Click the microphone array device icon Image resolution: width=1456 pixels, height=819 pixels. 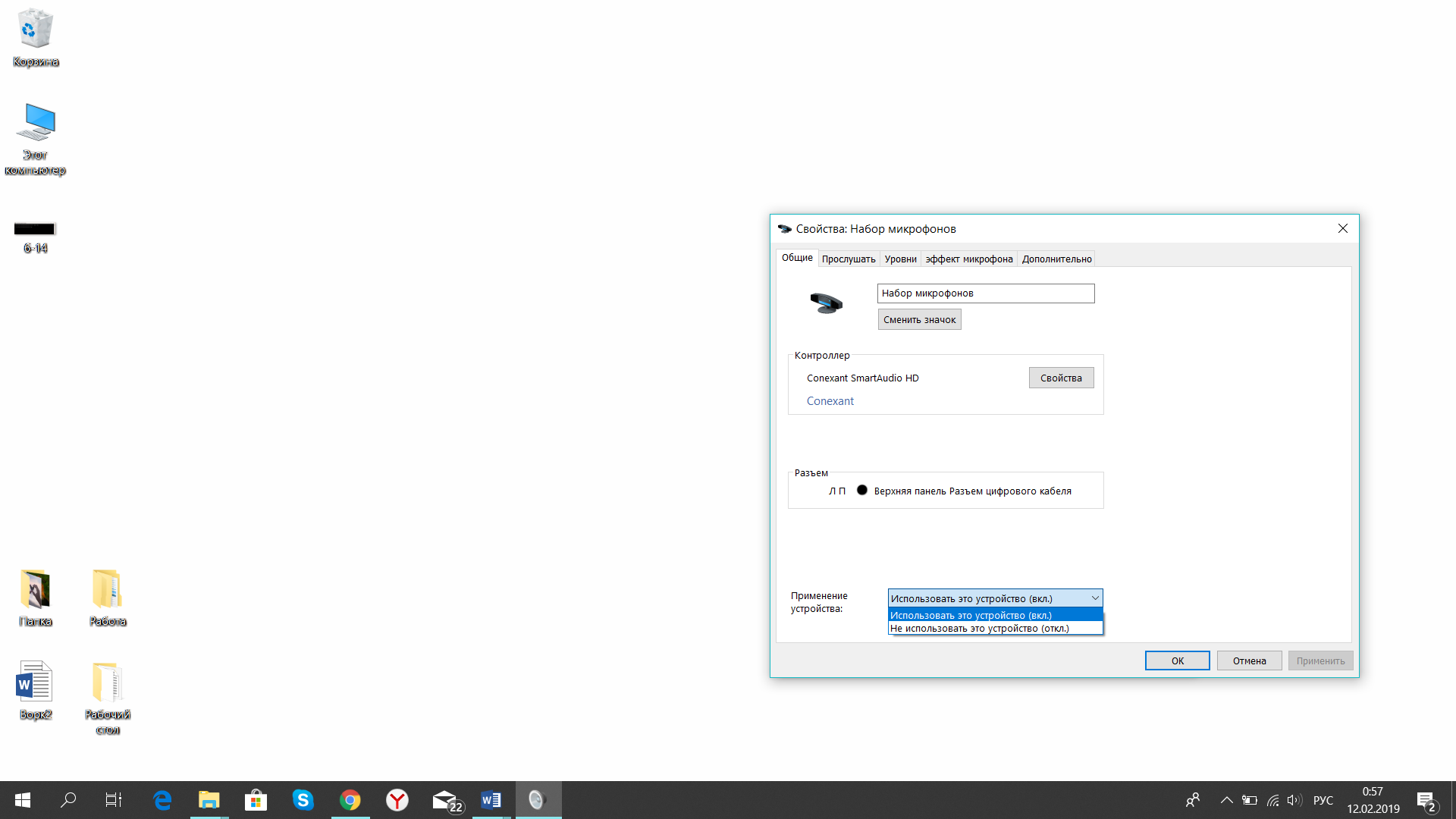pos(826,304)
